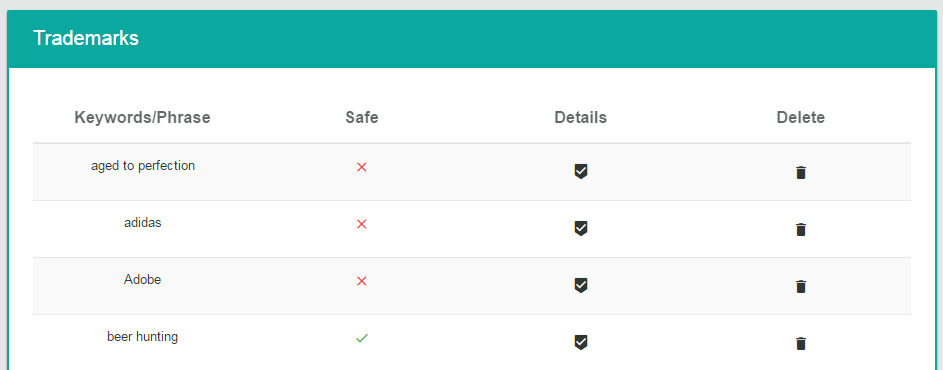Viewport: 943px width, 370px height.
Task: Select red X mark beside Adobe
Action: [x=361, y=281]
